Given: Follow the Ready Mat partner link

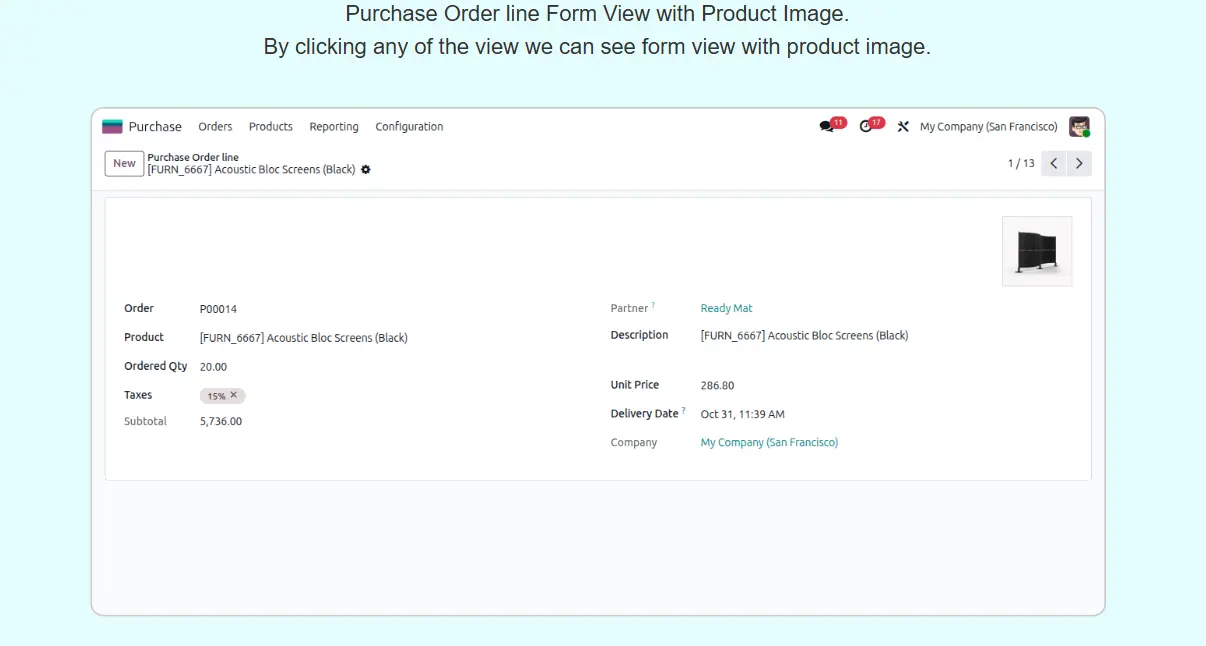Looking at the screenshot, I should 726,308.
